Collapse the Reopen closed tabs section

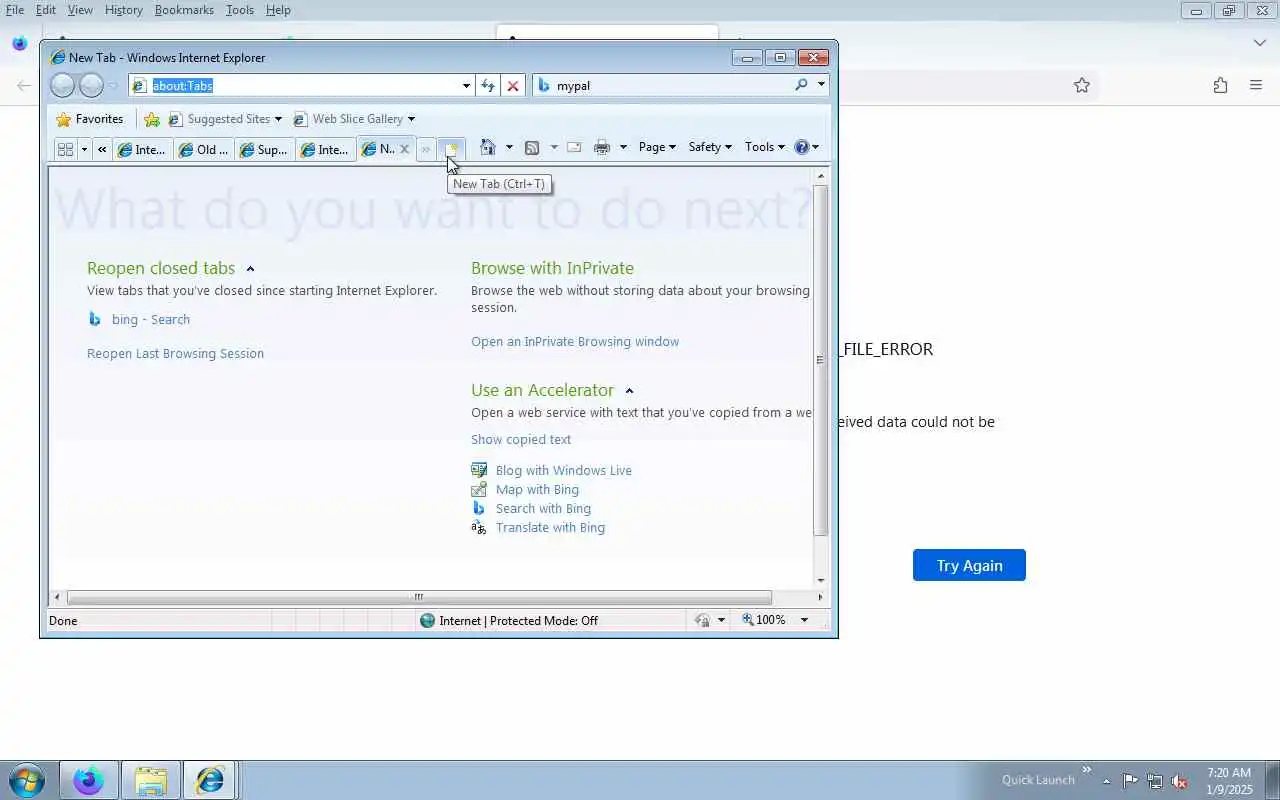[x=250, y=269]
